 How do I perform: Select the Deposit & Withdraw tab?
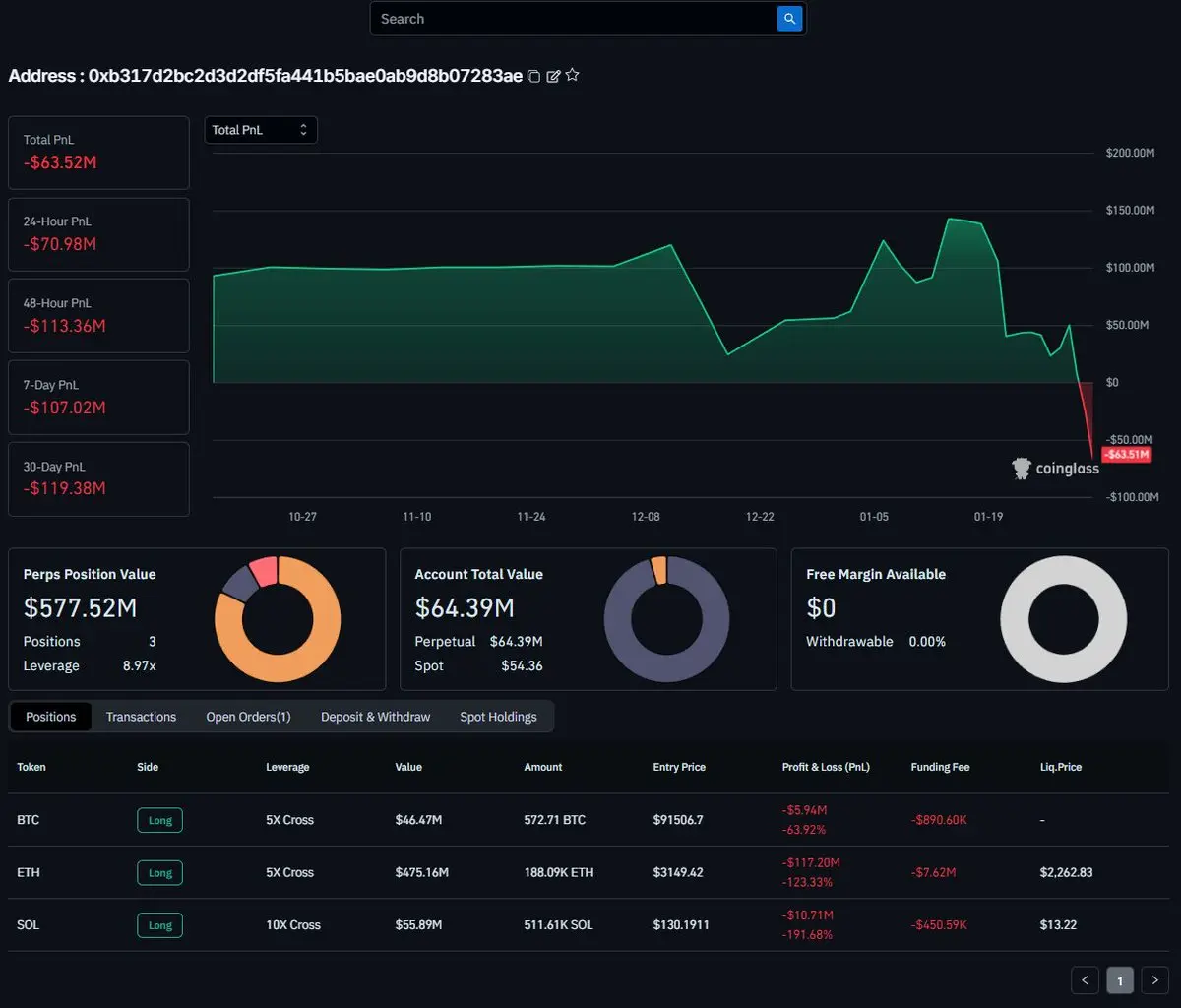375,717
